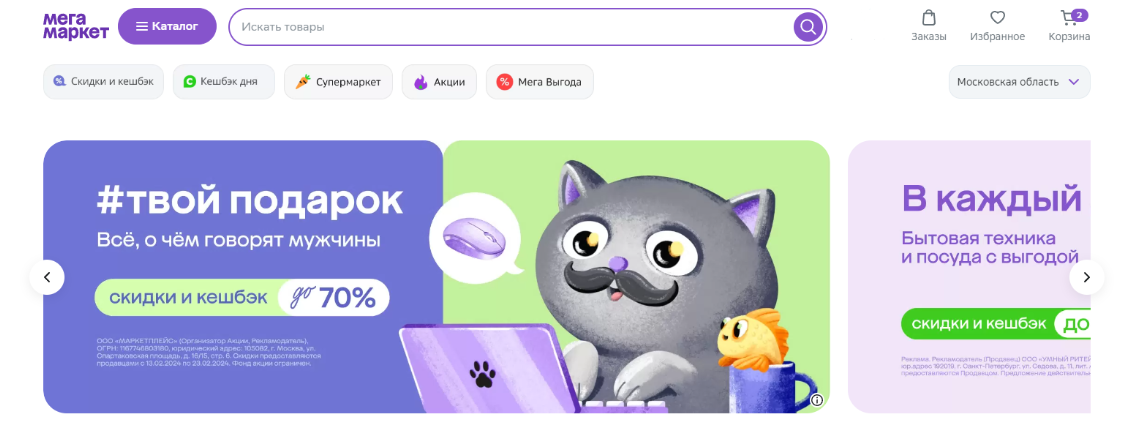Open Избранное heart icon

click(x=997, y=18)
